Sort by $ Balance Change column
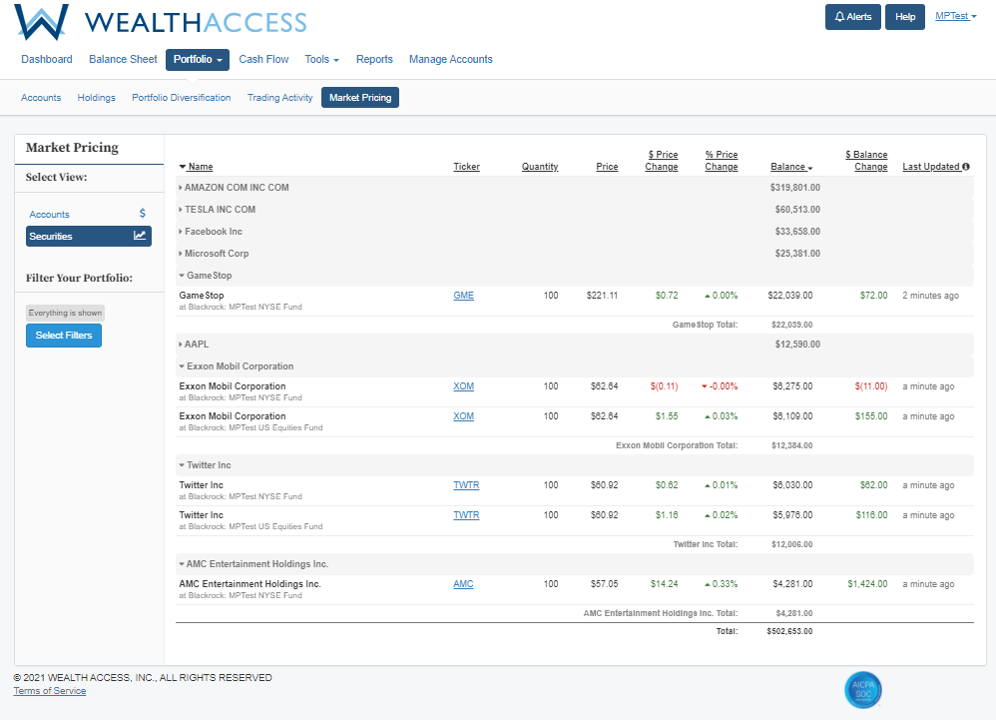Image resolution: width=996 pixels, height=720 pixels. 866,161
